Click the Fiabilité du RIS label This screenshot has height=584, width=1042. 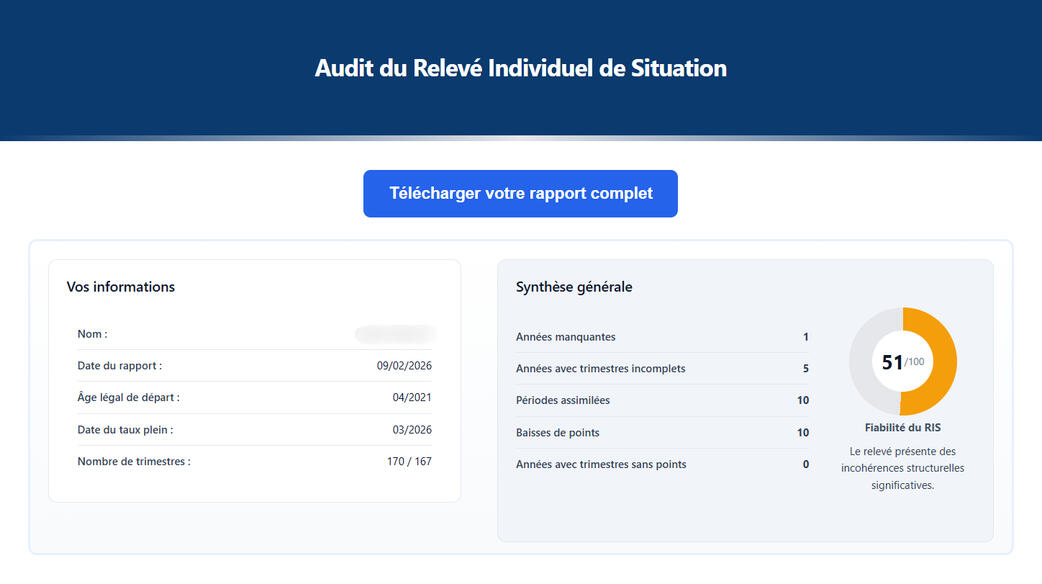coord(902,428)
